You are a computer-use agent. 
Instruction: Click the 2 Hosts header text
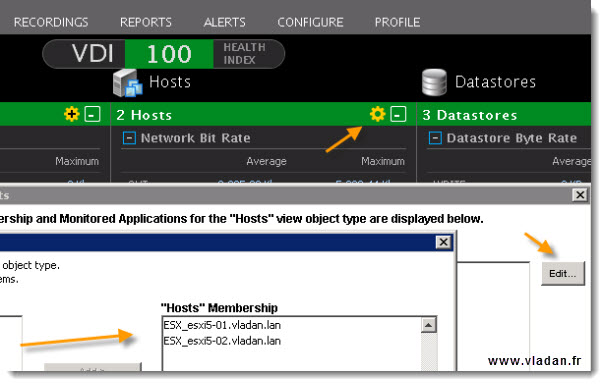pos(144,115)
